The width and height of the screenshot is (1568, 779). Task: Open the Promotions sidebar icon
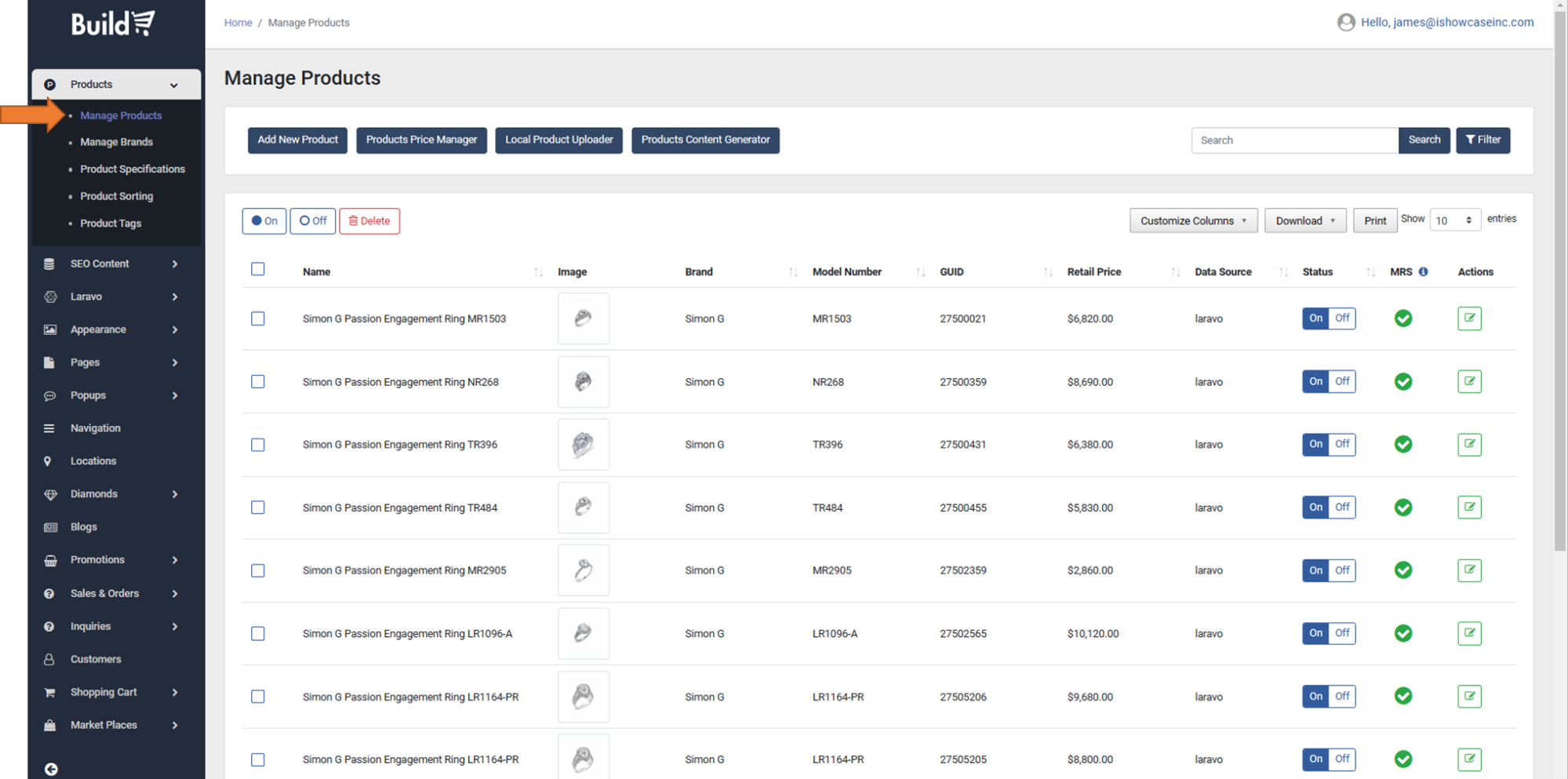(x=50, y=559)
